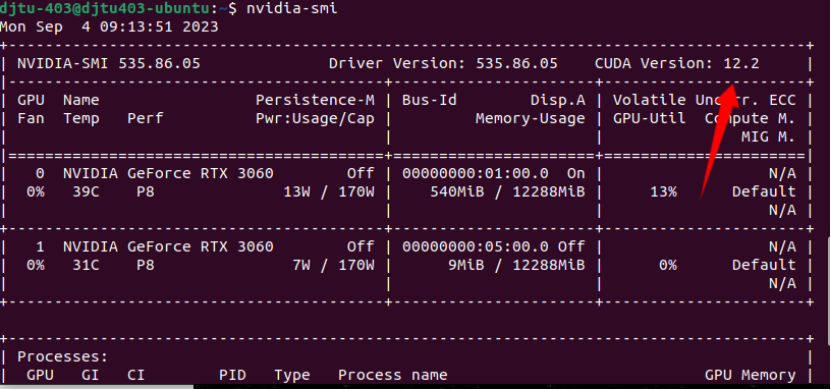This screenshot has width=831, height=390.
Task: Select GPU 0 NVIDIA GeForce RTX 3060 name
Action: (168, 174)
